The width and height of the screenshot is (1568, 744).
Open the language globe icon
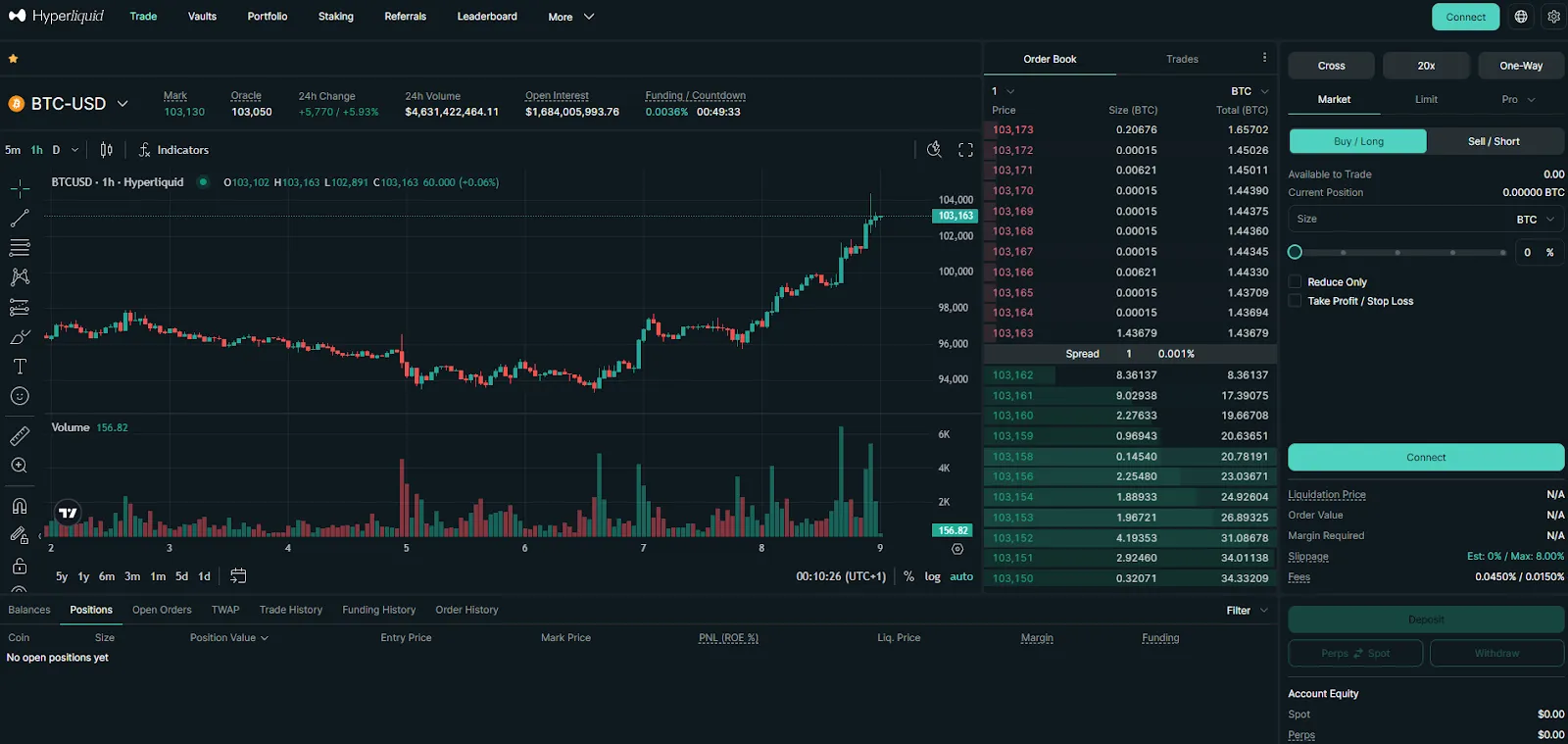(1521, 17)
